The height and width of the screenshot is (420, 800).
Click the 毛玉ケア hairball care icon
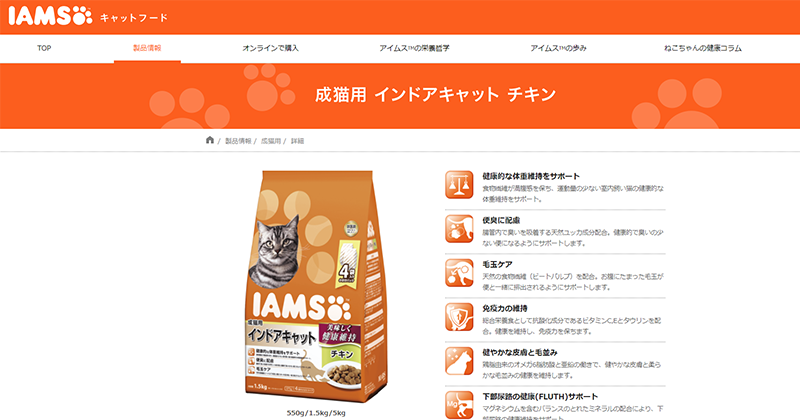(x=459, y=273)
